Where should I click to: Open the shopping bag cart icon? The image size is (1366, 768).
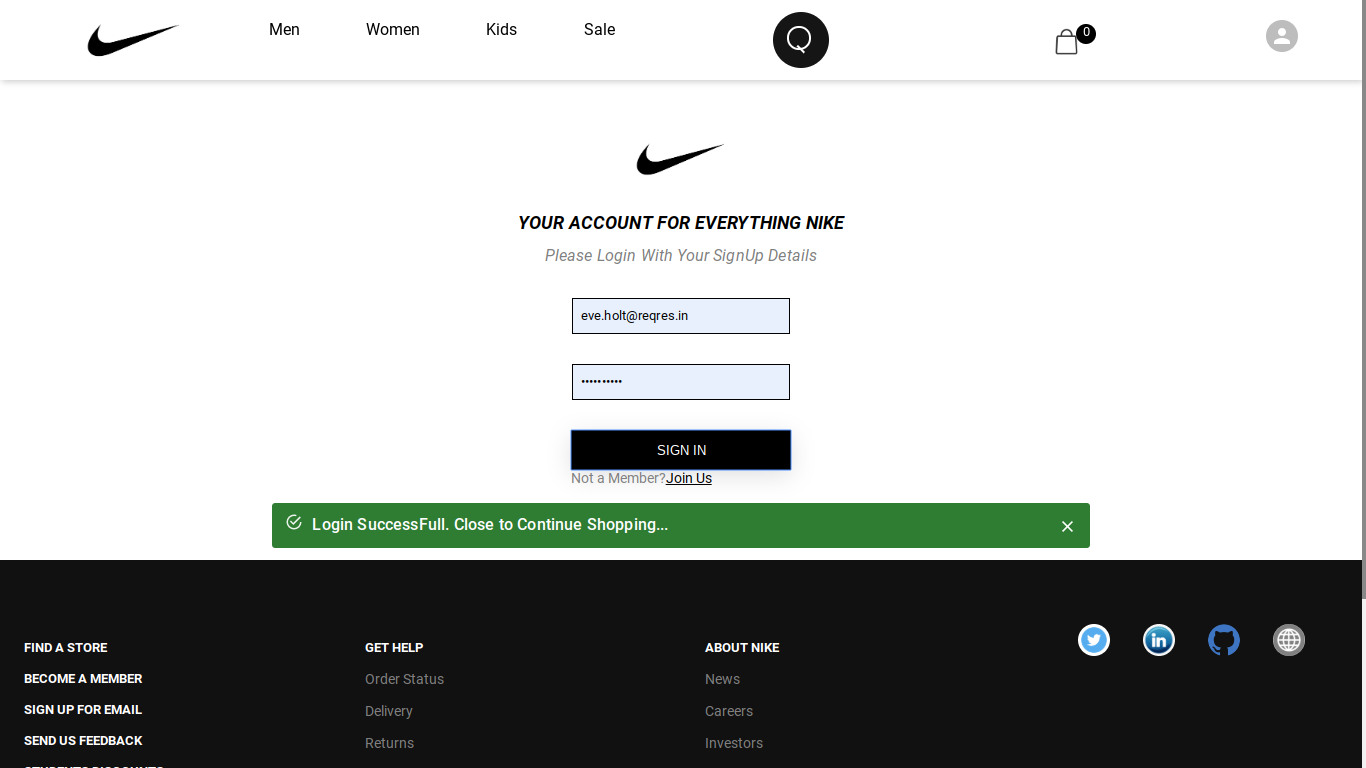coord(1066,42)
